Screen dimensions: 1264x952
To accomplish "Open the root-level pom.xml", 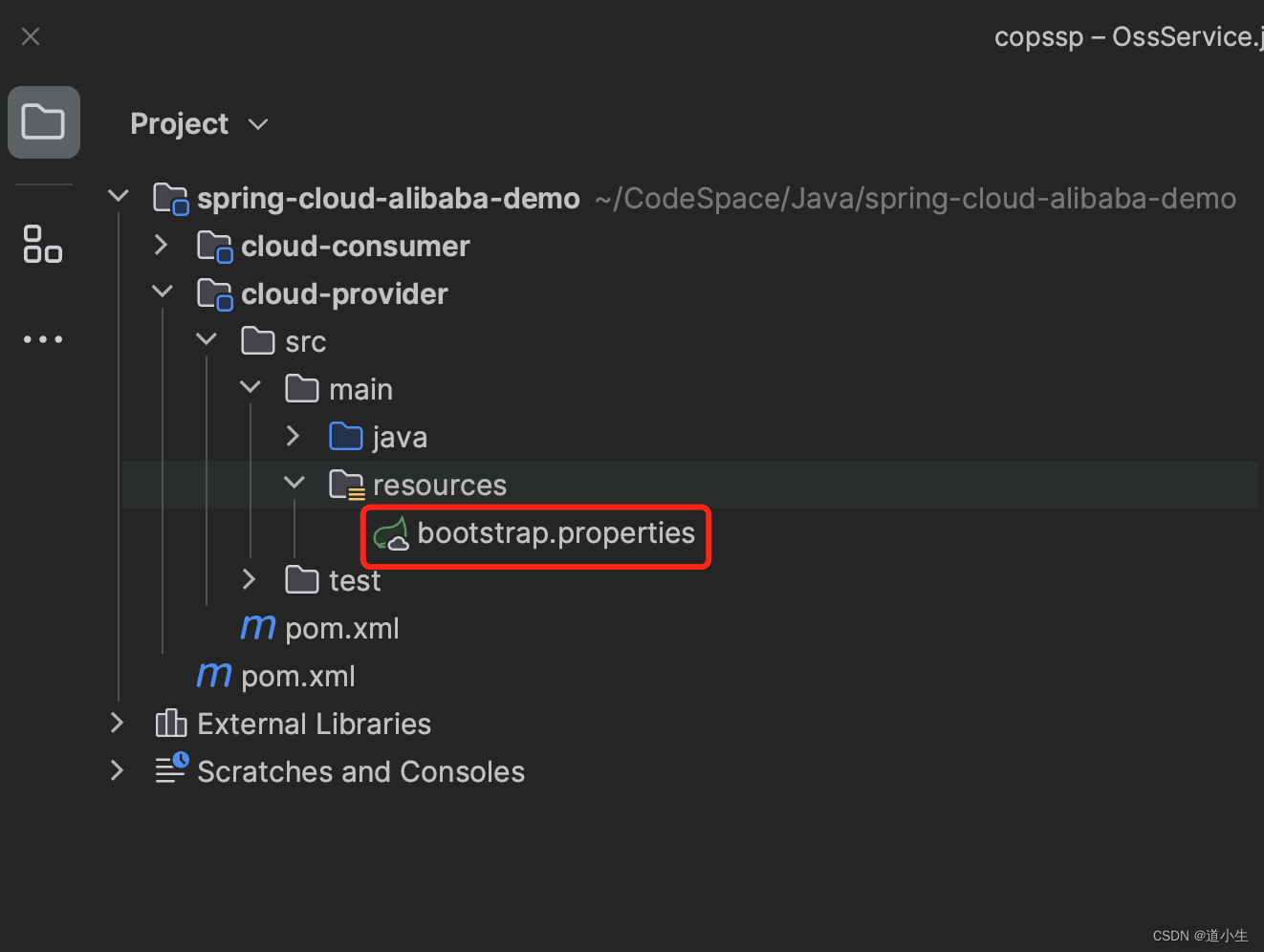I will coord(298,677).
